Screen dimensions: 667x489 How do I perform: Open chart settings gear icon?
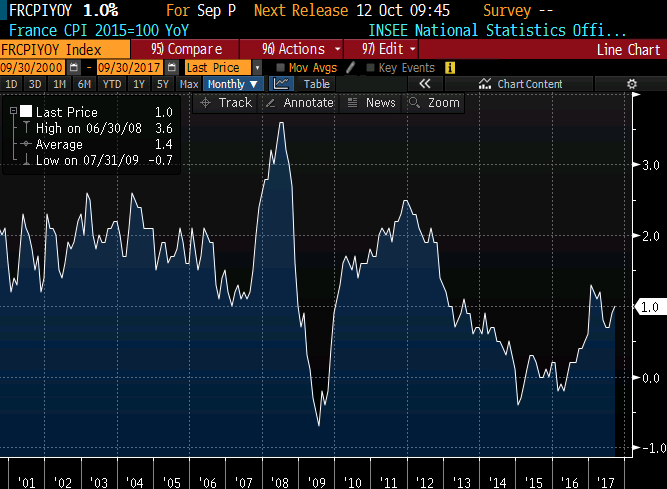pyautogui.click(x=631, y=85)
